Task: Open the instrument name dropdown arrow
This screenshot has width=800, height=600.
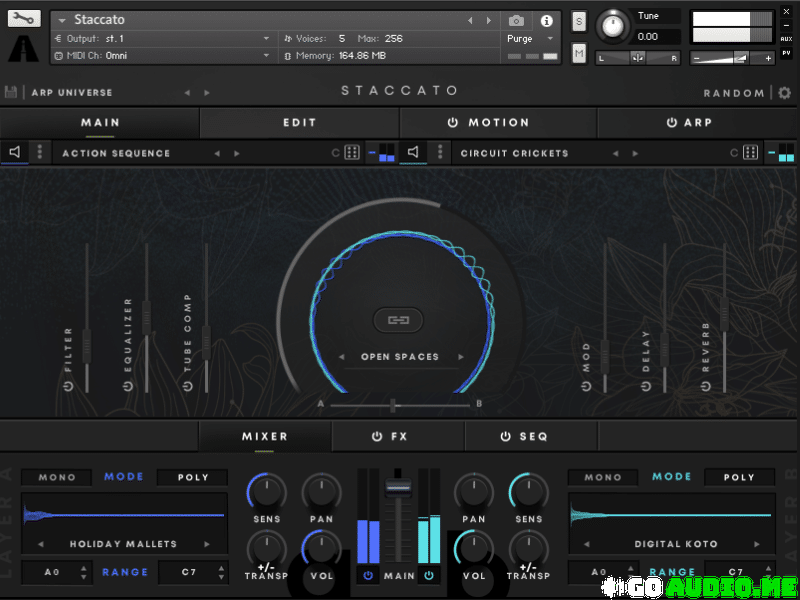Action: pyautogui.click(x=62, y=21)
